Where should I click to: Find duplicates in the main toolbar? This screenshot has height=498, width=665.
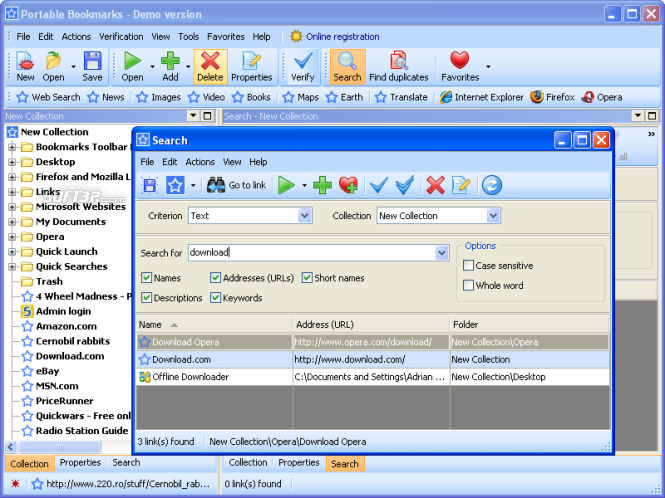click(399, 67)
